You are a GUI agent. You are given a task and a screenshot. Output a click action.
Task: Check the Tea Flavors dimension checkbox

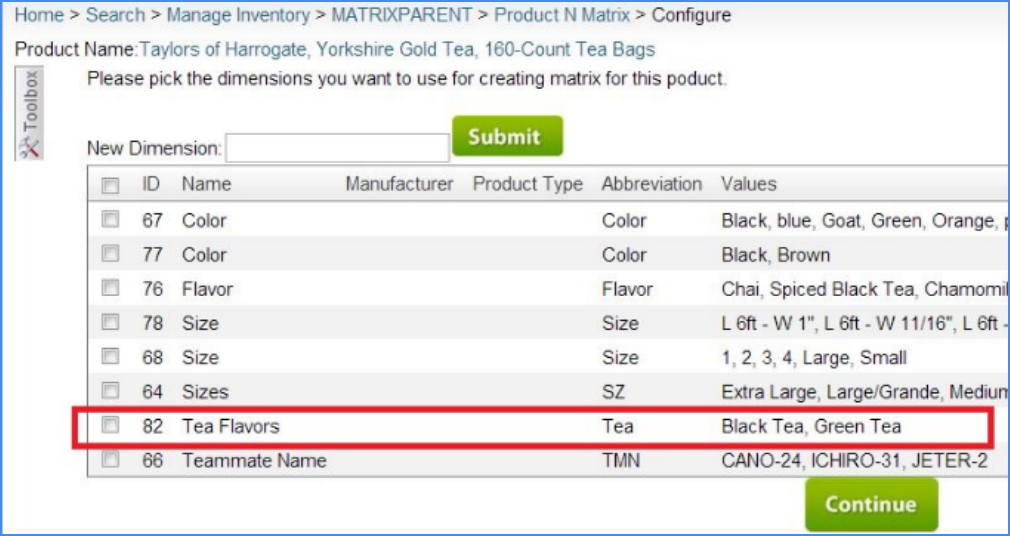pyautogui.click(x=111, y=426)
